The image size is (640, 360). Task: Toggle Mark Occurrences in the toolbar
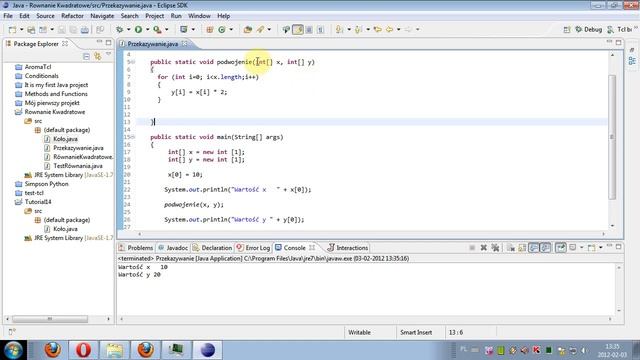(x=298, y=29)
